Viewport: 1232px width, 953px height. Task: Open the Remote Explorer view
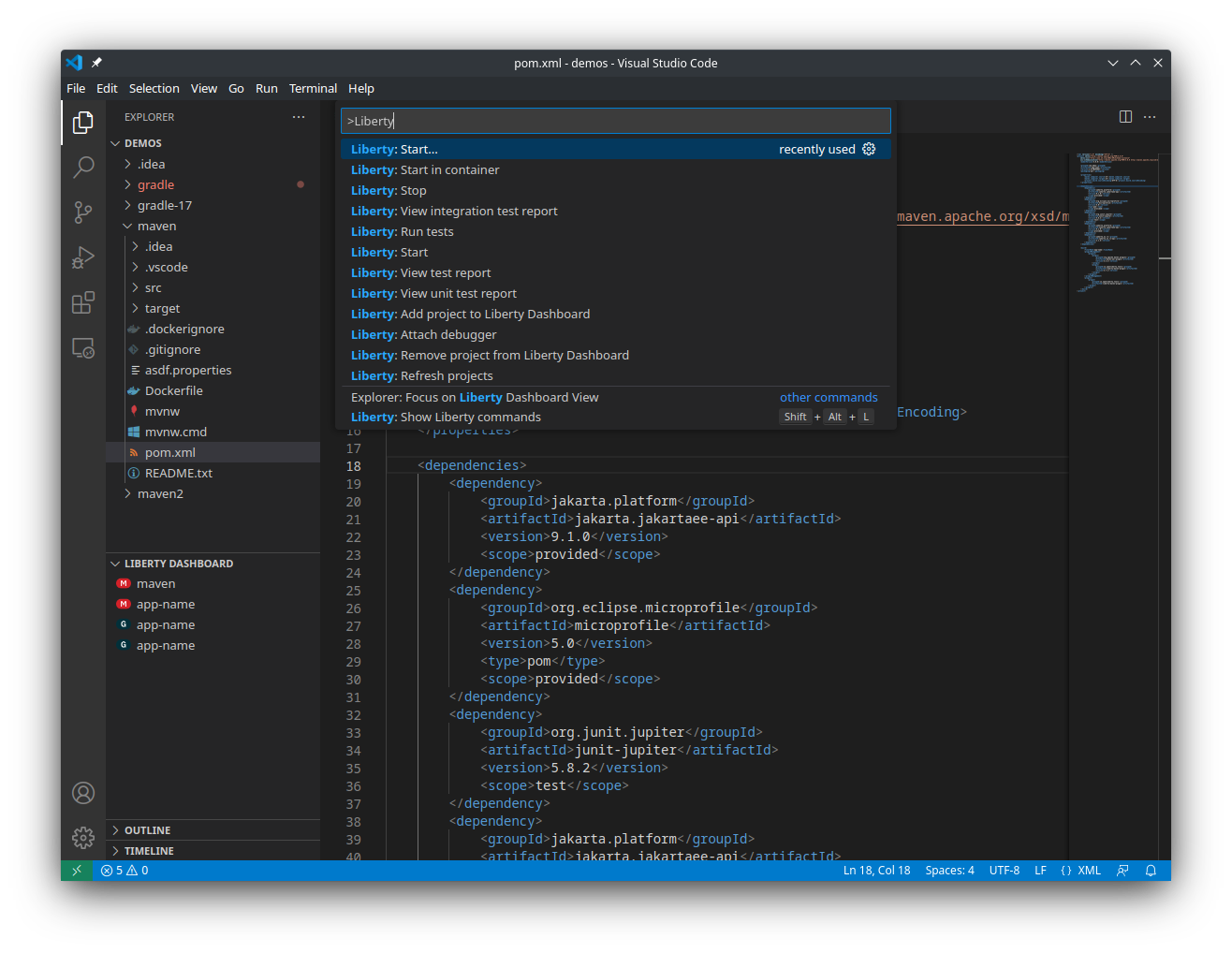pos(83,348)
